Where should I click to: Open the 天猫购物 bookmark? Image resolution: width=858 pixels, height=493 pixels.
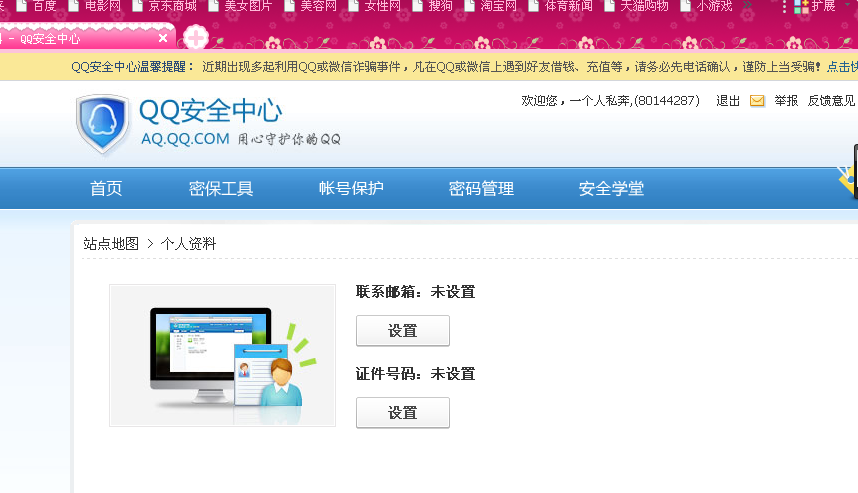click(x=637, y=6)
